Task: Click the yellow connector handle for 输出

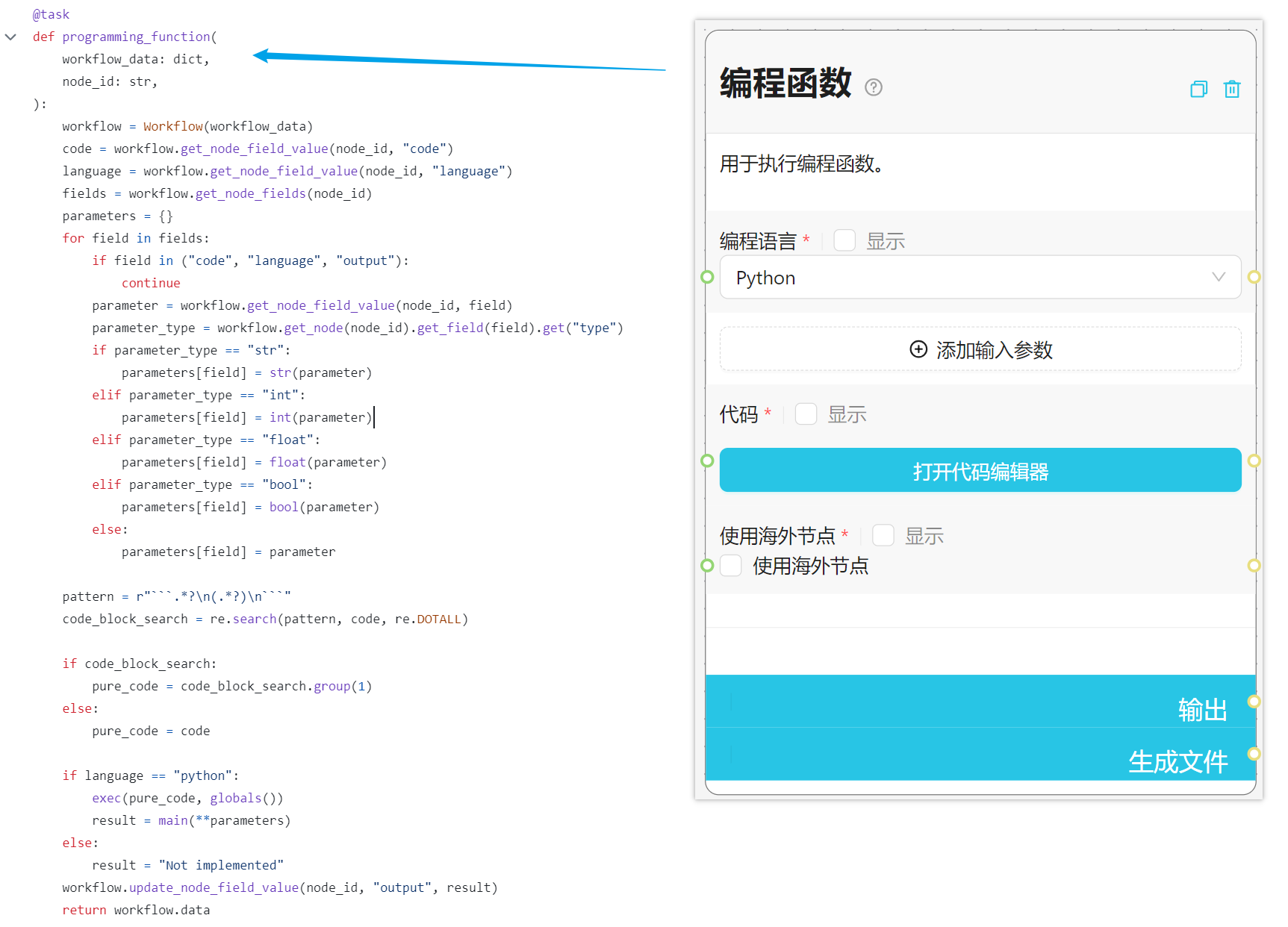Action: click(x=1254, y=701)
